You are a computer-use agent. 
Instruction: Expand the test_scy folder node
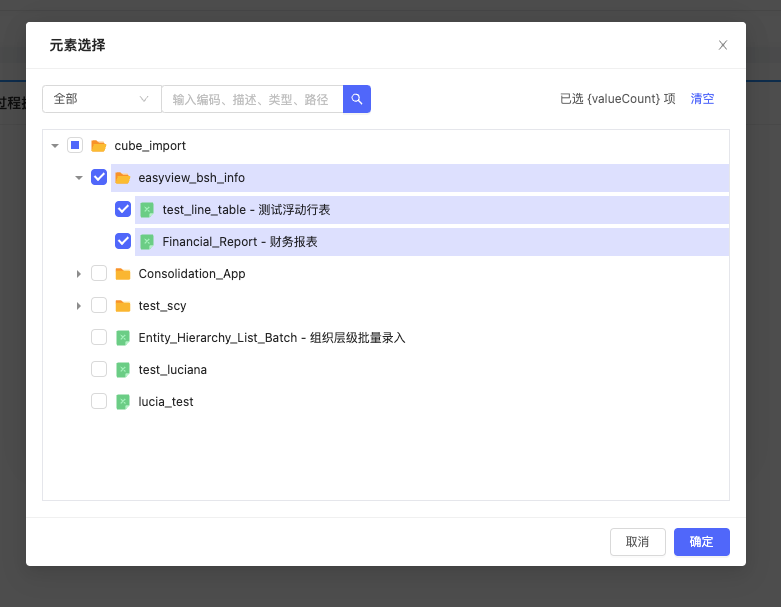[x=79, y=306]
